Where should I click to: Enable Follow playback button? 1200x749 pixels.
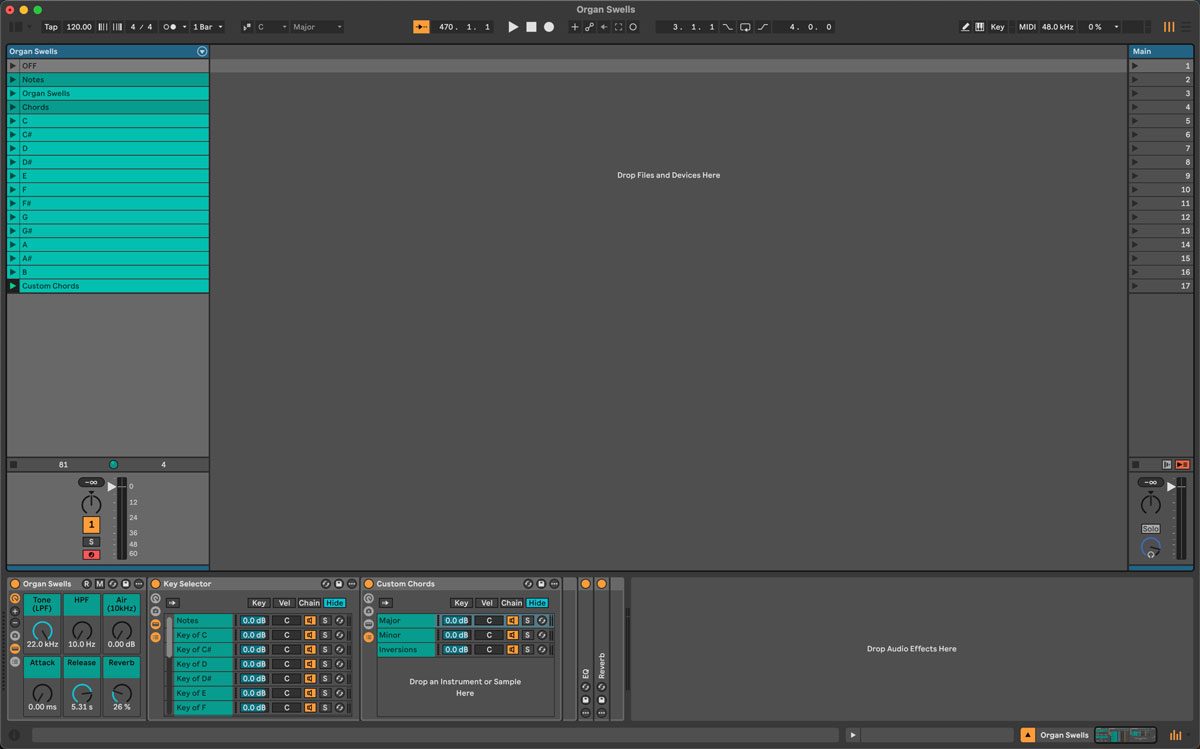coord(421,27)
